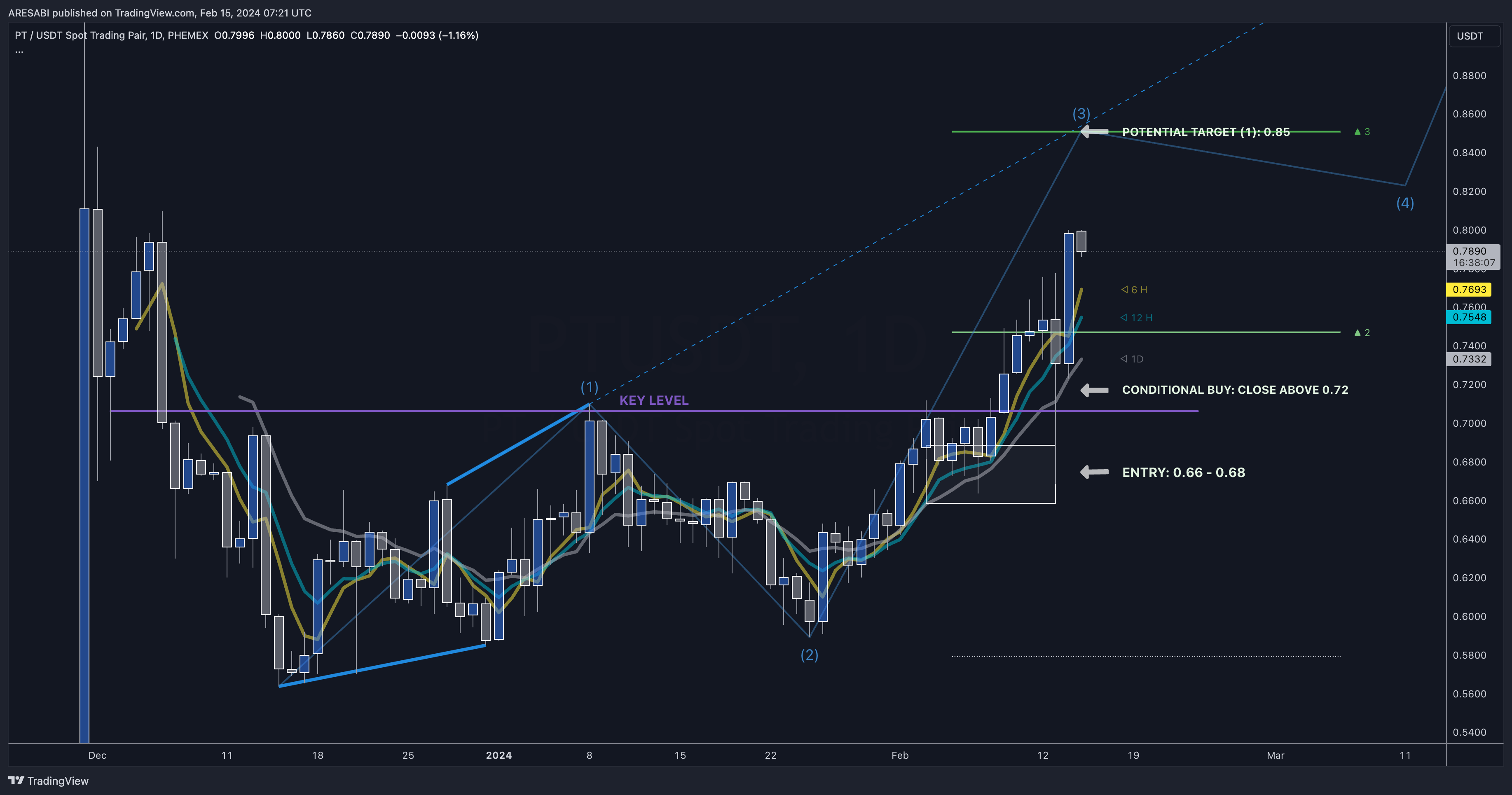Click the wave (3) label
Viewport: 1512px width, 795px height.
[x=1081, y=113]
